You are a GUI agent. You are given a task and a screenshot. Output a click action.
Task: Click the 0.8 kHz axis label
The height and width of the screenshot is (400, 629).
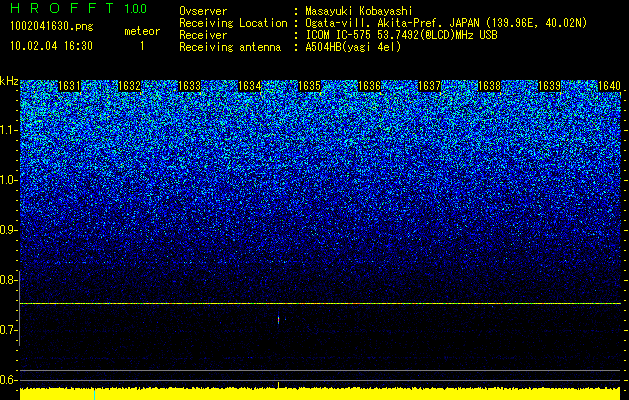(x=8, y=280)
